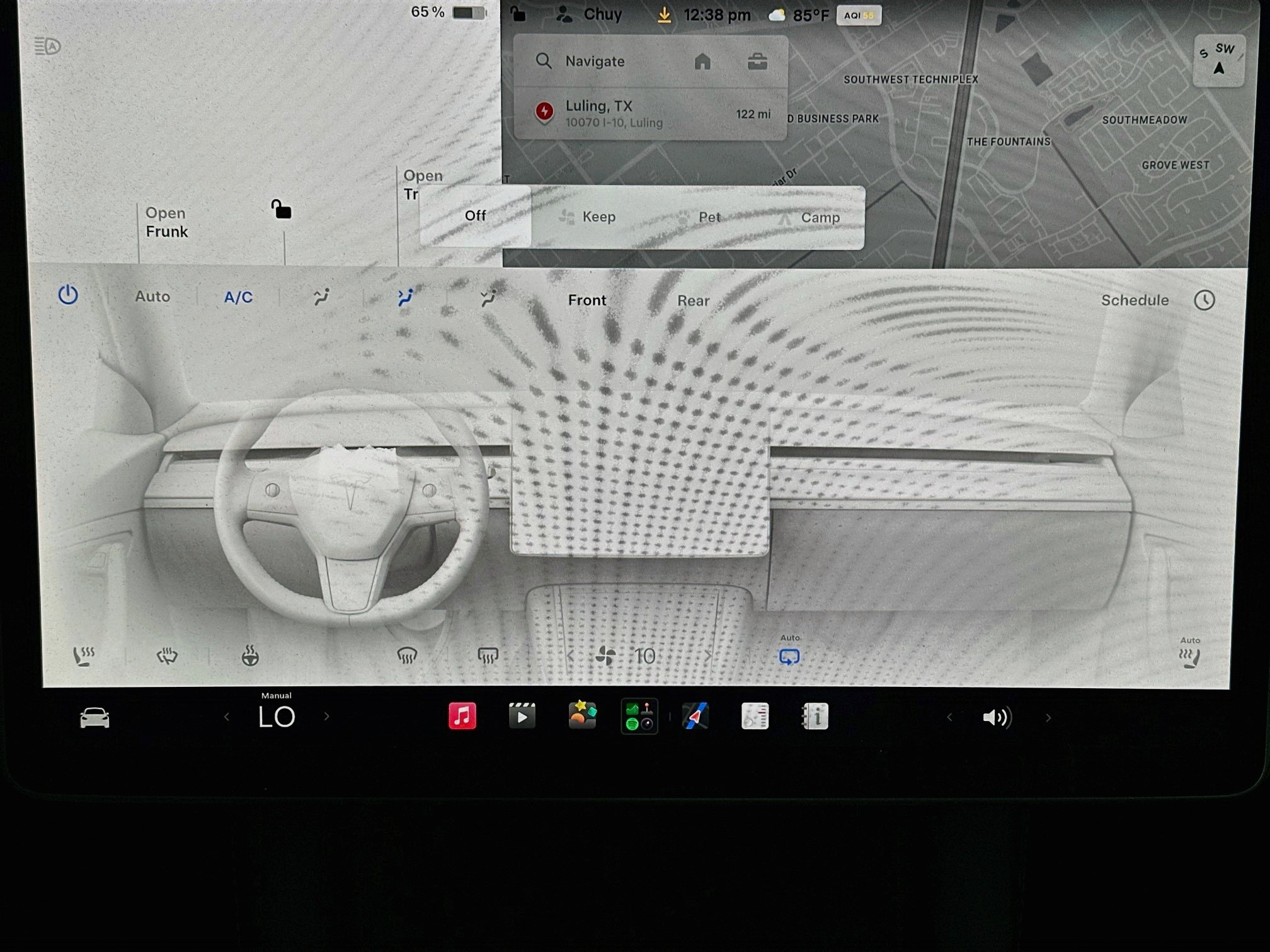This screenshot has width=1270, height=952.
Task: Select the Off climate keep mode
Action: pos(475,216)
